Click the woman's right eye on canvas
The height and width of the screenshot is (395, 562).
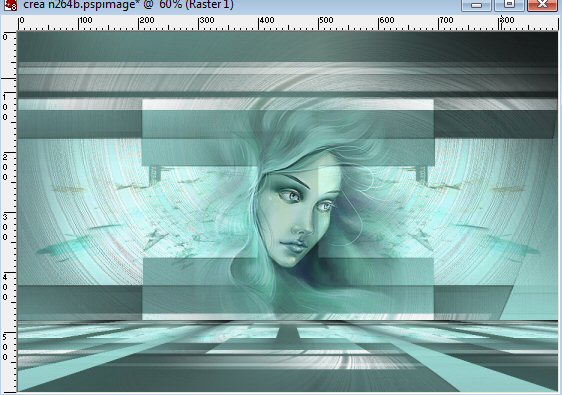point(291,195)
